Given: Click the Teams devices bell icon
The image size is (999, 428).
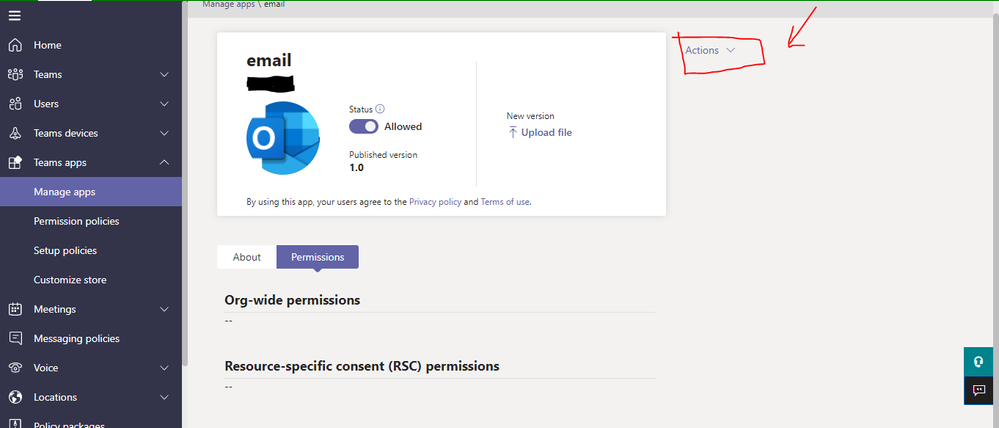Looking at the screenshot, I should (15, 133).
